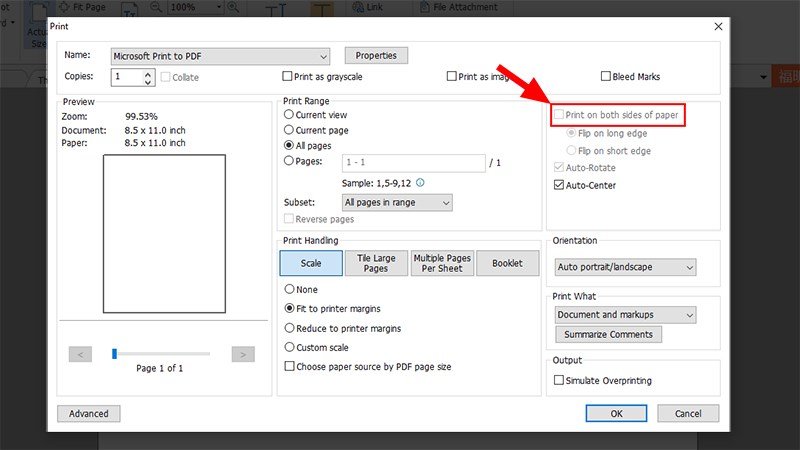Open the Orientation dropdown list

[625, 267]
